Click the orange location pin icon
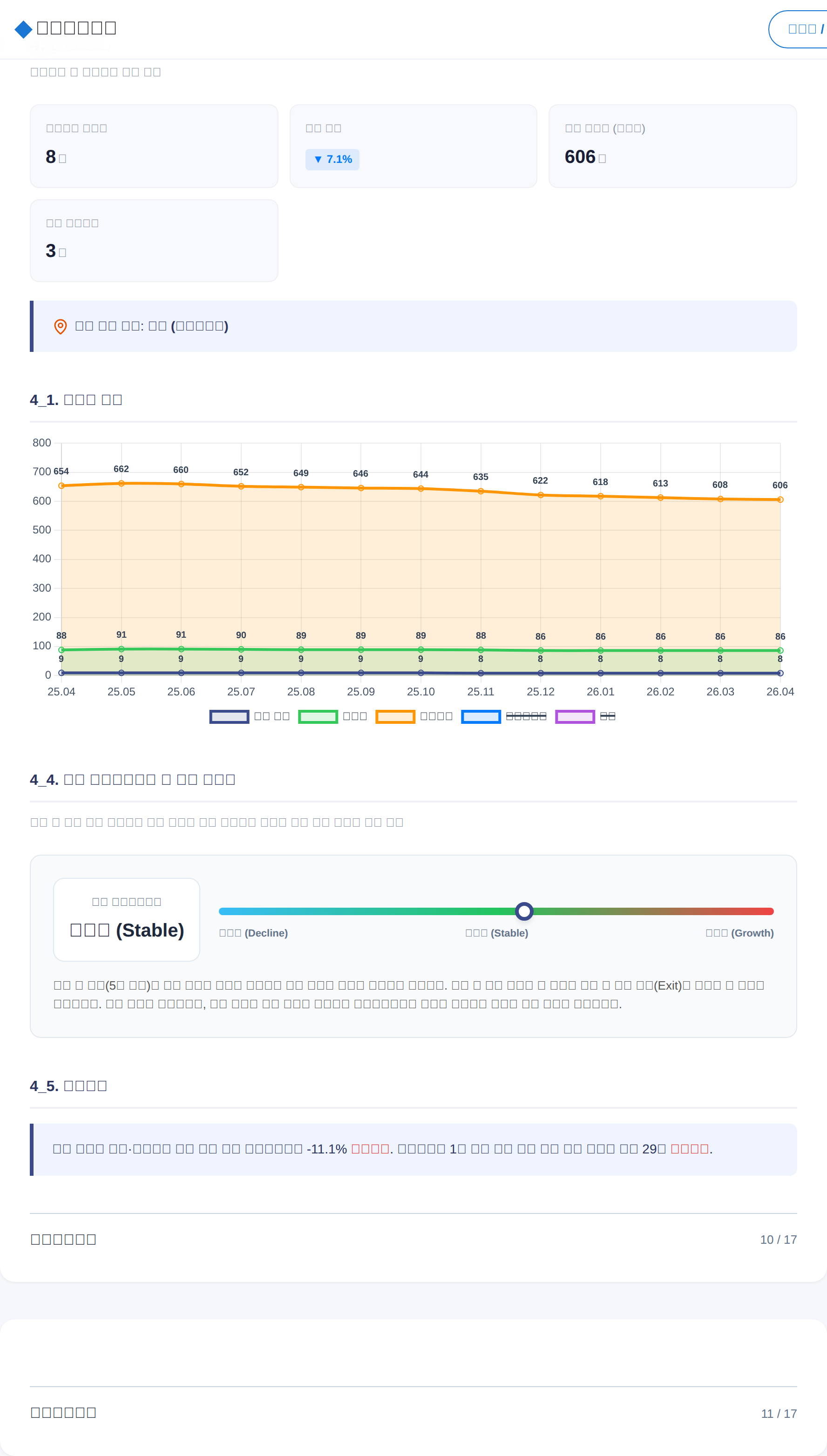Screen dimensions: 827x1456 (60, 326)
